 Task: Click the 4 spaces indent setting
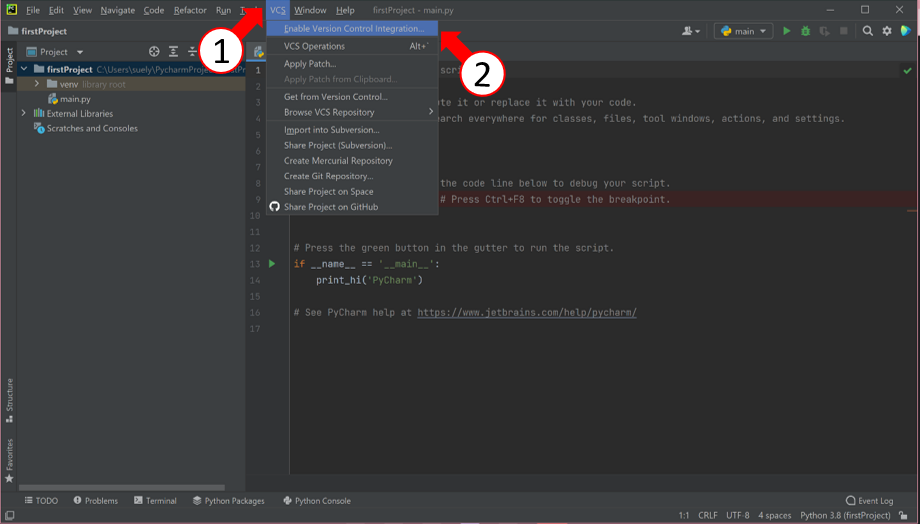[774, 515]
